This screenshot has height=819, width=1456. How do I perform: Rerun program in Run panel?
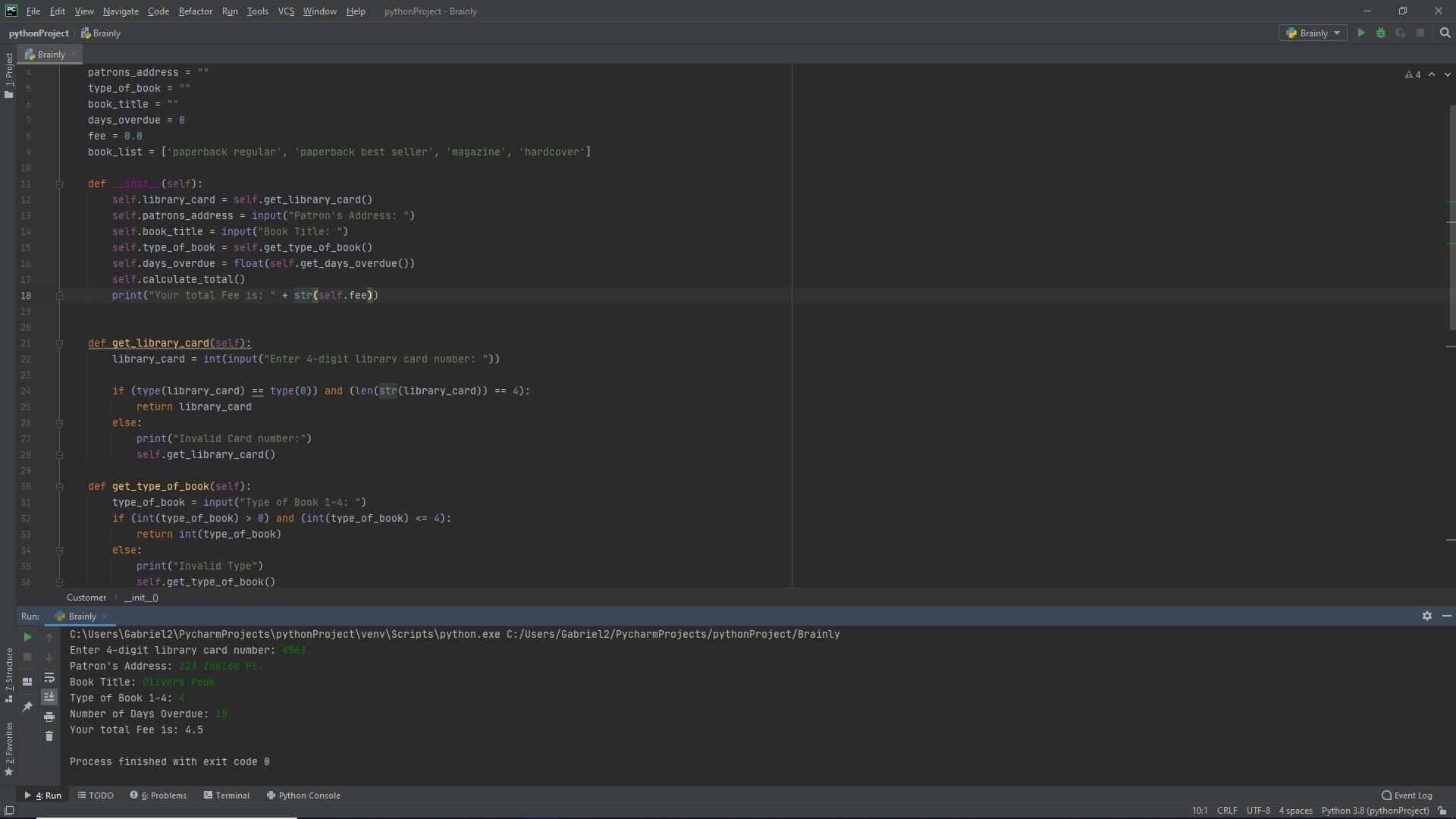coord(27,638)
